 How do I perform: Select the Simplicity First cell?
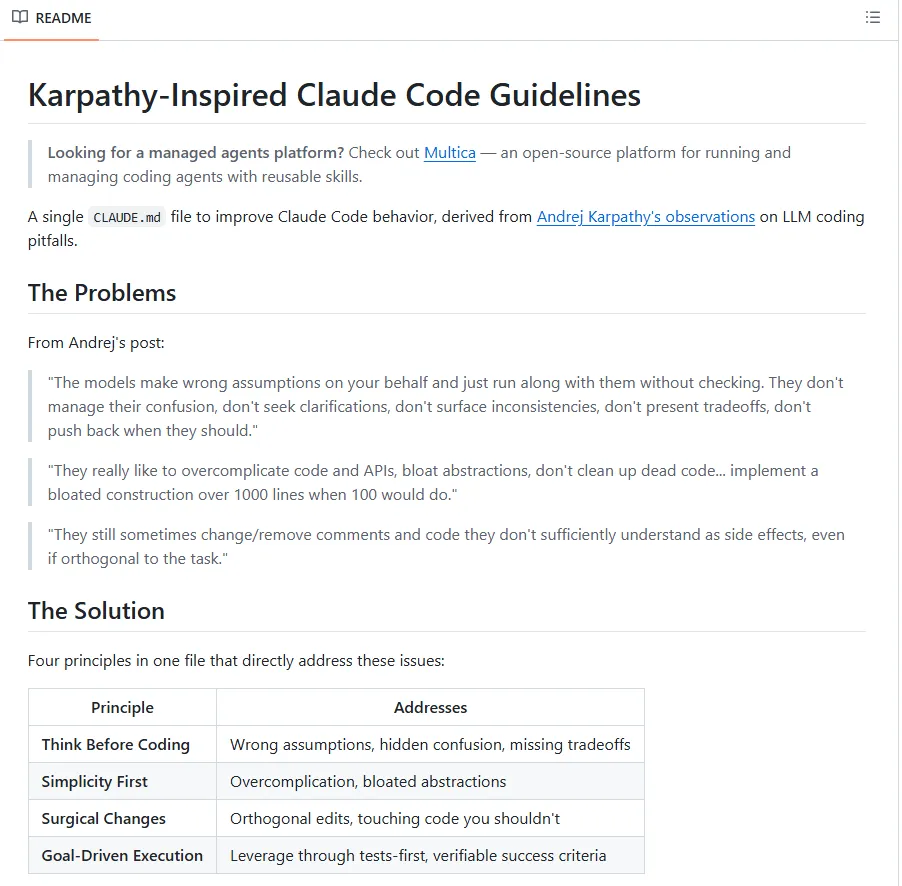point(94,781)
